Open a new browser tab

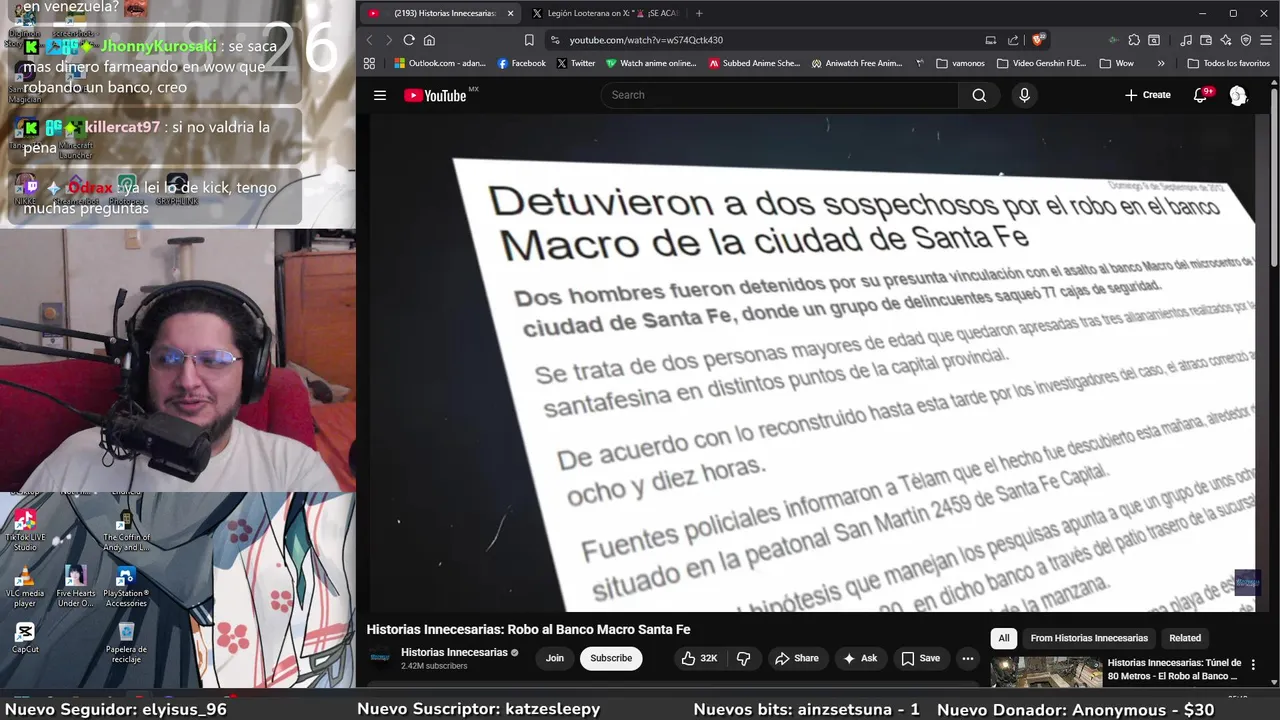(699, 13)
